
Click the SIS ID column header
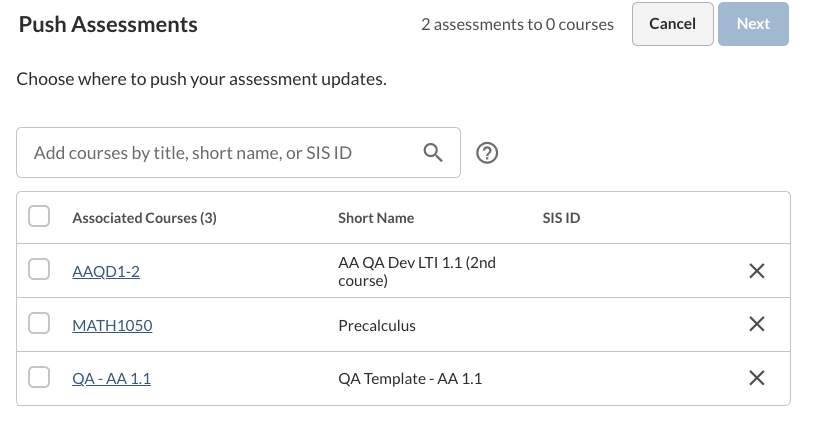pyautogui.click(x=561, y=218)
